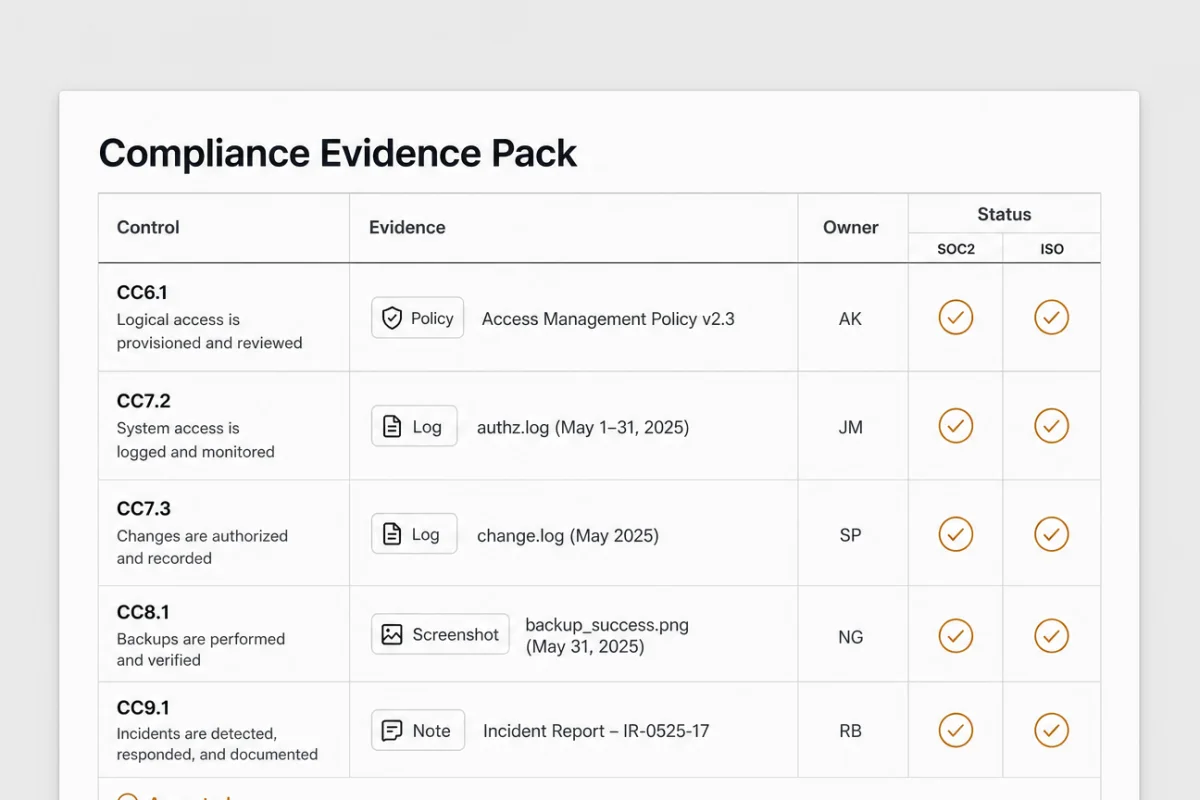This screenshot has height=800, width=1200.
Task: Click ISO check icon for CC6.1
Action: (1051, 318)
